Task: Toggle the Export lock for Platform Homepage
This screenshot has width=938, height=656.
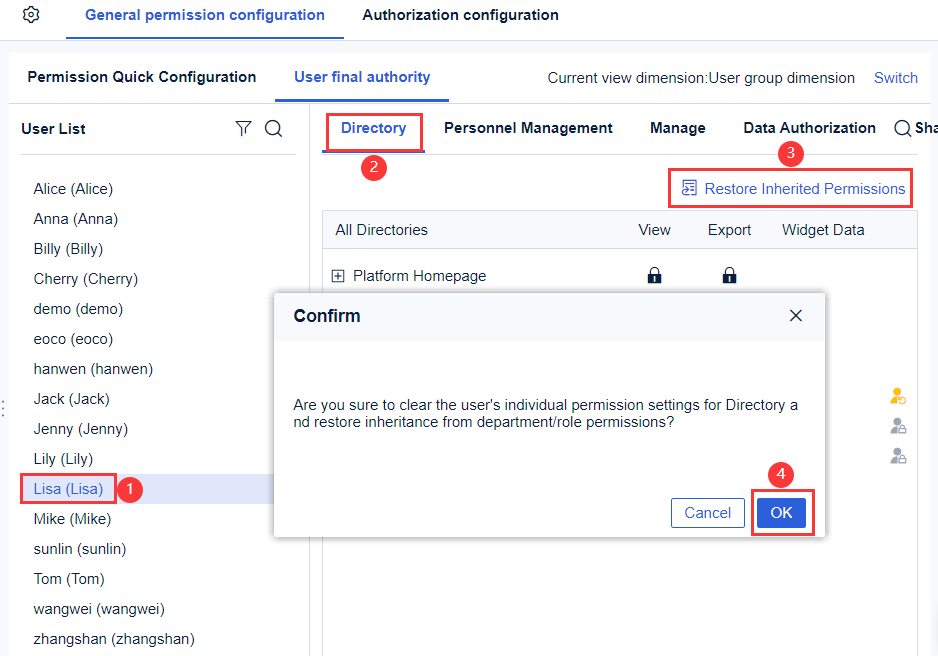Action: (x=729, y=276)
